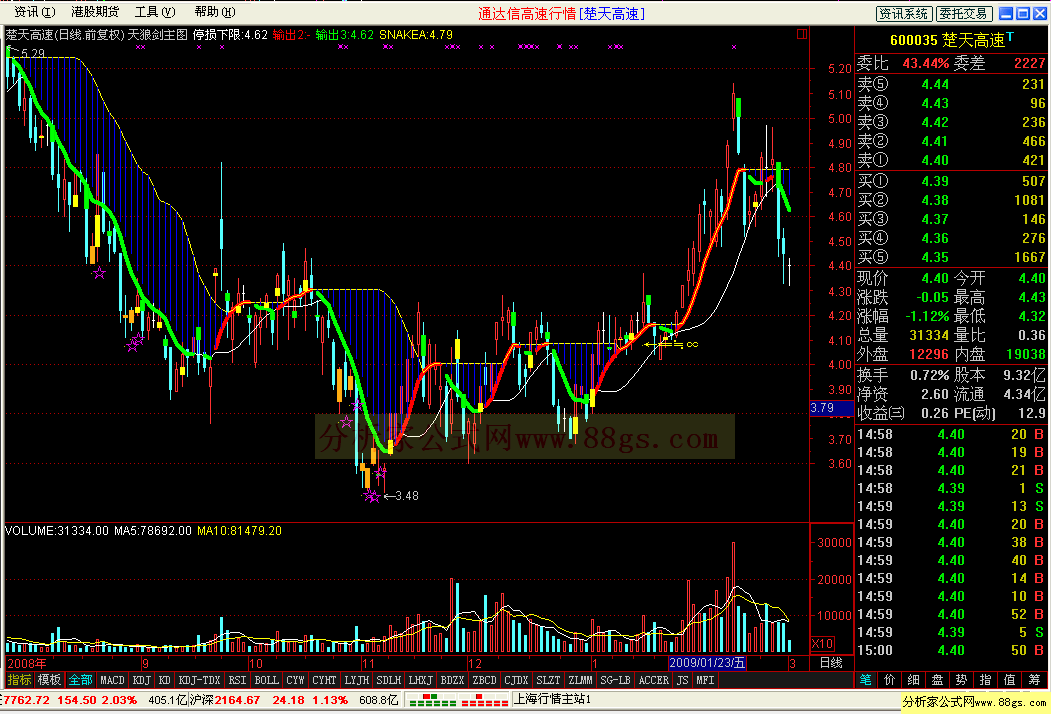The width and height of the screenshot is (1051, 714).
Task: Switch indicator to MFI
Action: click(x=705, y=680)
